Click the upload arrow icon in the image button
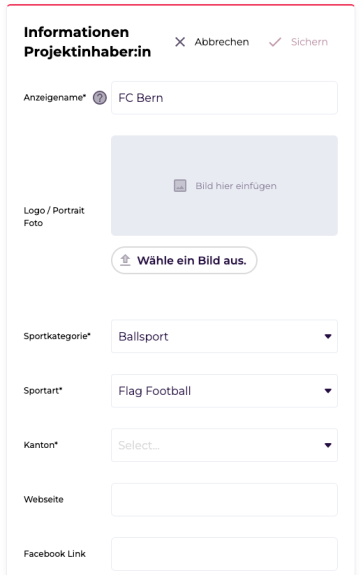 (x=125, y=260)
